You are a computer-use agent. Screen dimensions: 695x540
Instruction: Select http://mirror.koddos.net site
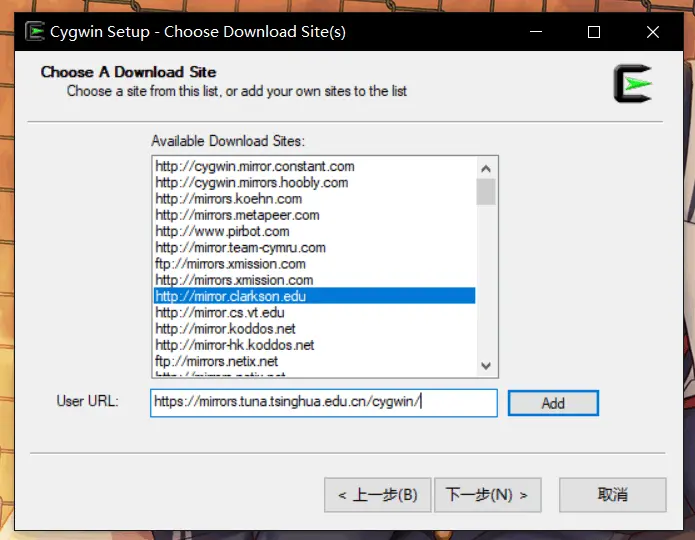coord(315,329)
